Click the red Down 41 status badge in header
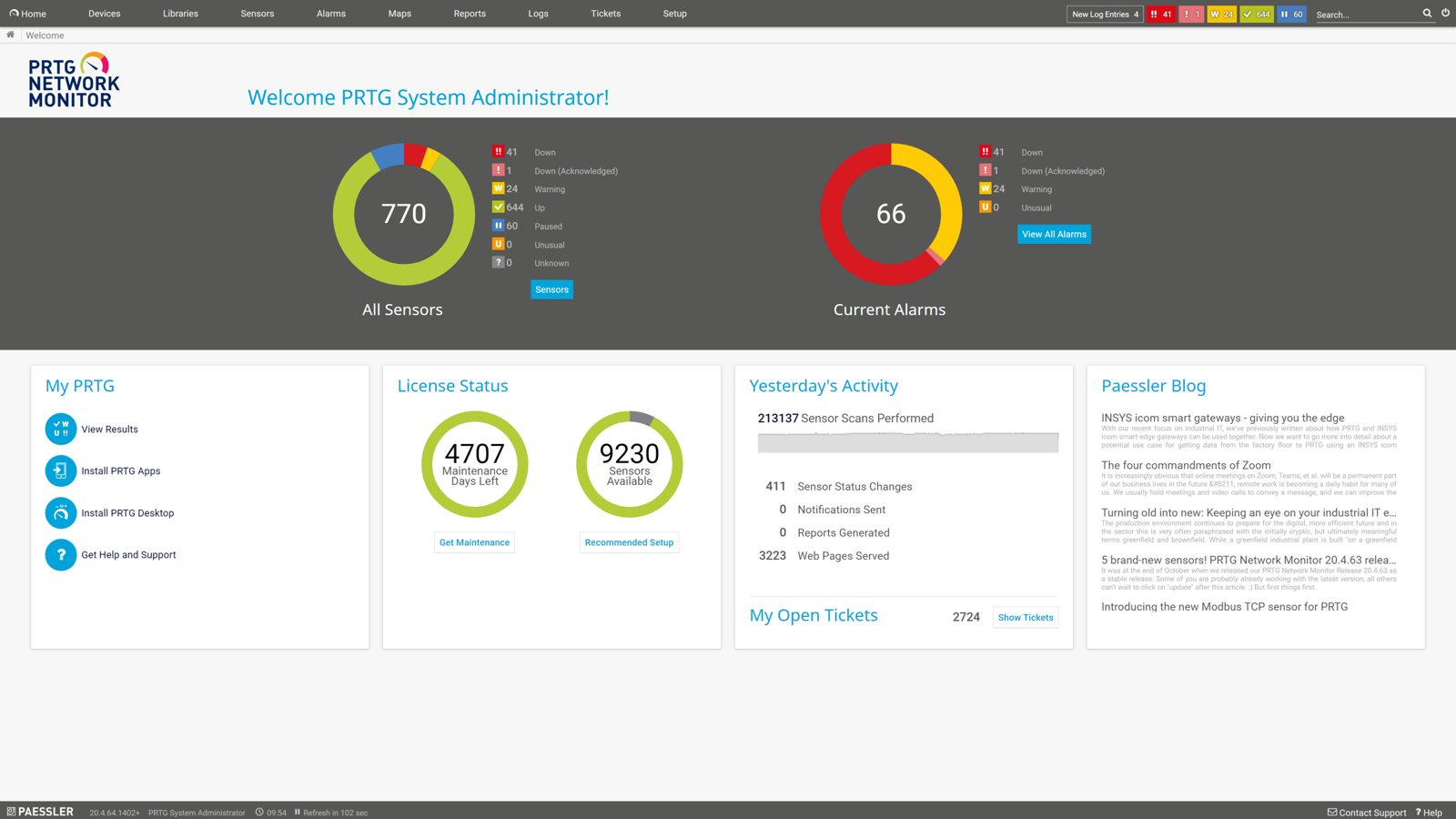This screenshot has height=819, width=1456. coord(1161,15)
